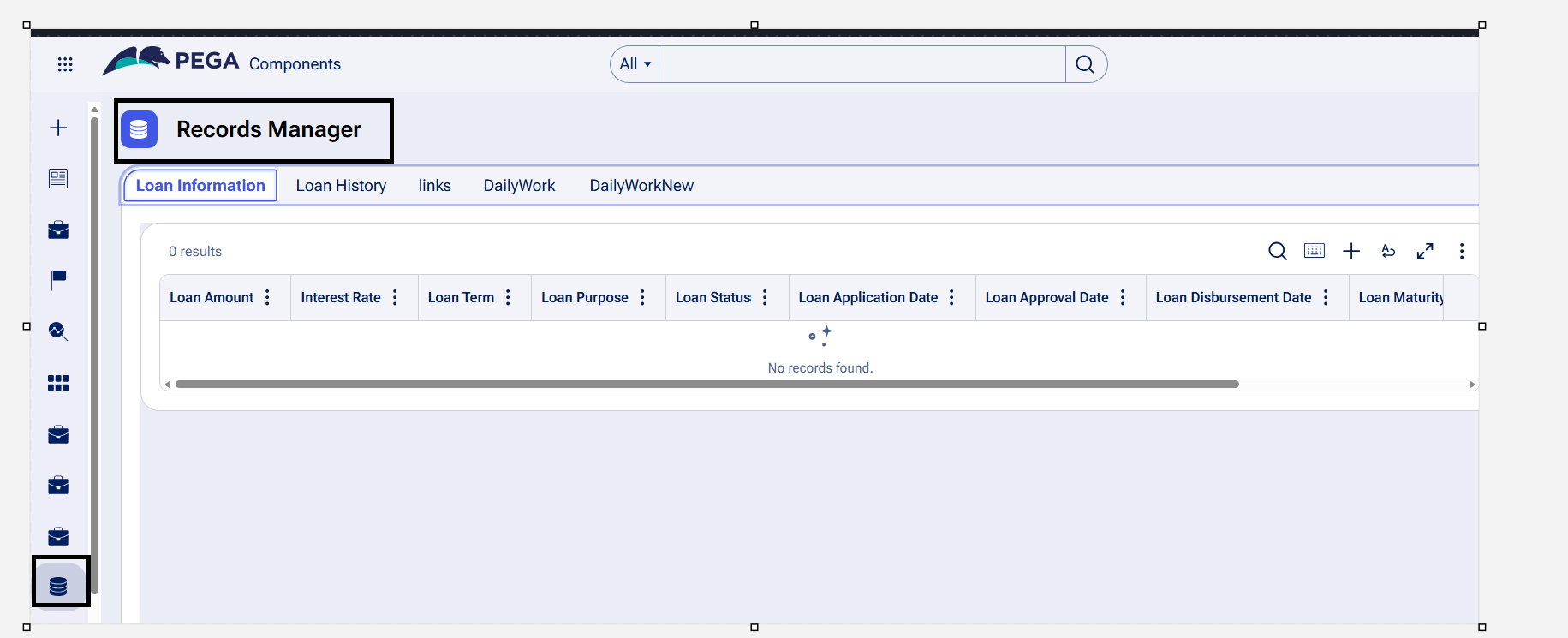Click the flag icon in sidebar
Screen dimensions: 1568x638
pyautogui.click(x=58, y=279)
